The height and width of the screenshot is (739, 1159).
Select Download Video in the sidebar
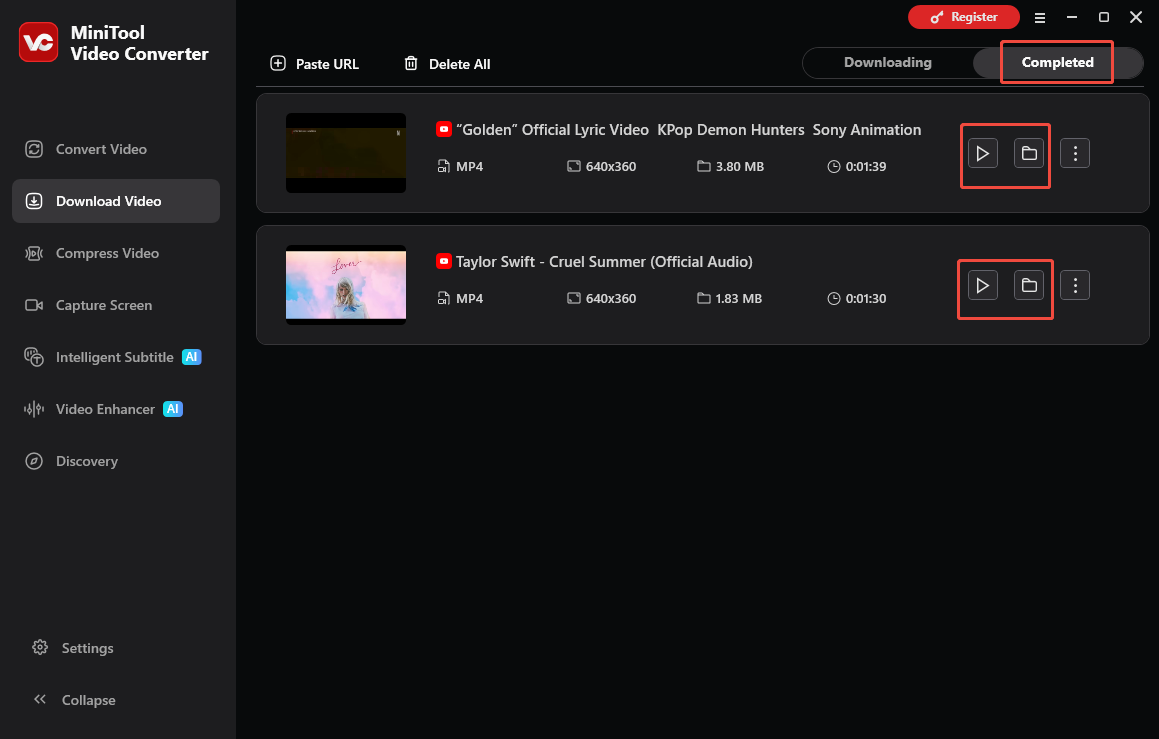pos(116,201)
